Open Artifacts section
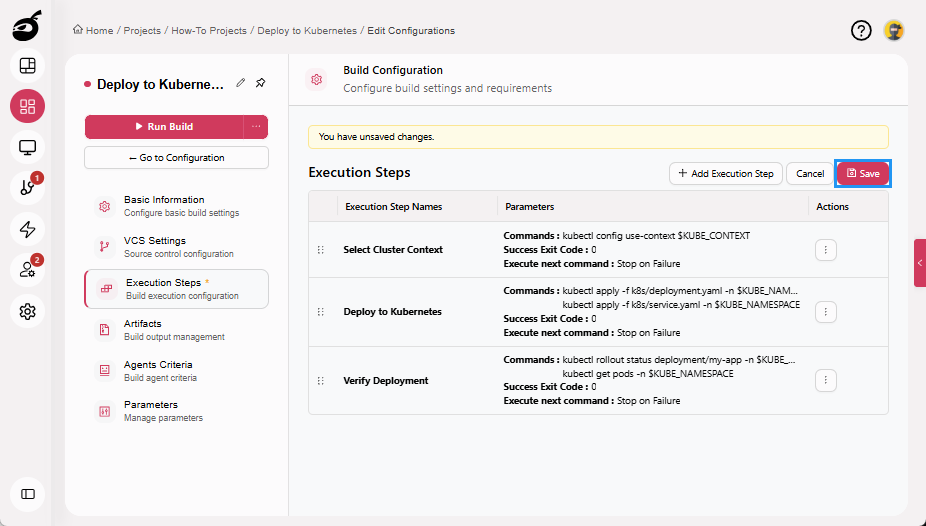The width and height of the screenshot is (926, 526). click(176, 330)
